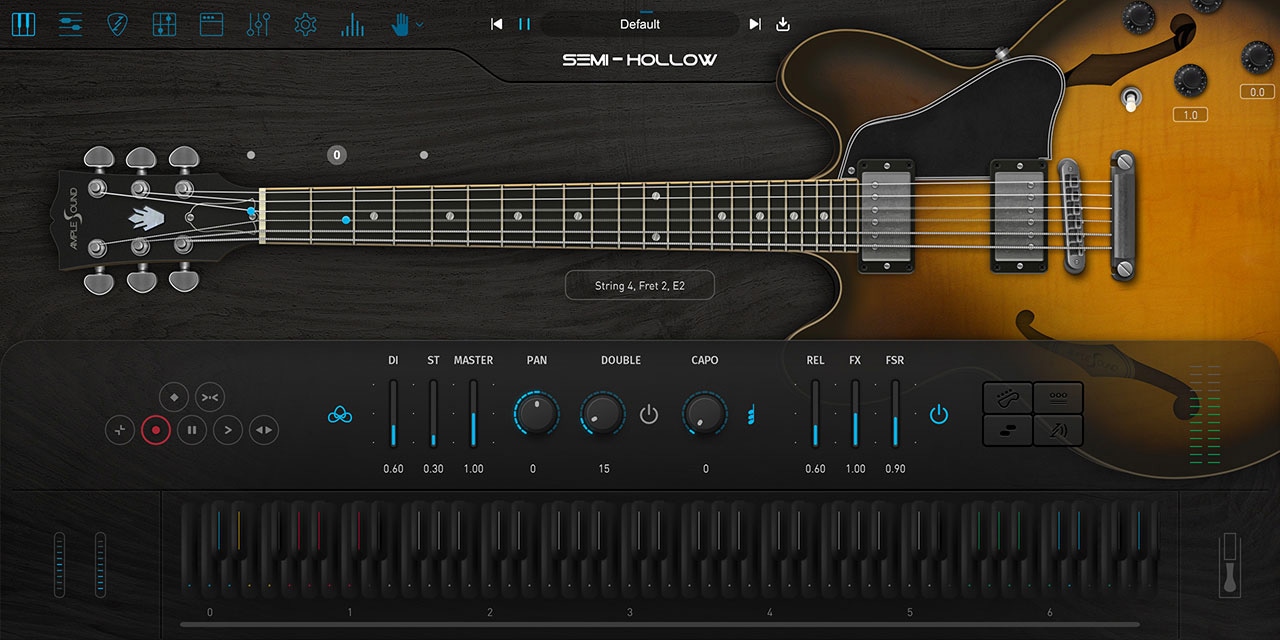Image resolution: width=1280 pixels, height=640 pixels.
Task: Open the mixer faders panel icon
Action: click(258, 25)
